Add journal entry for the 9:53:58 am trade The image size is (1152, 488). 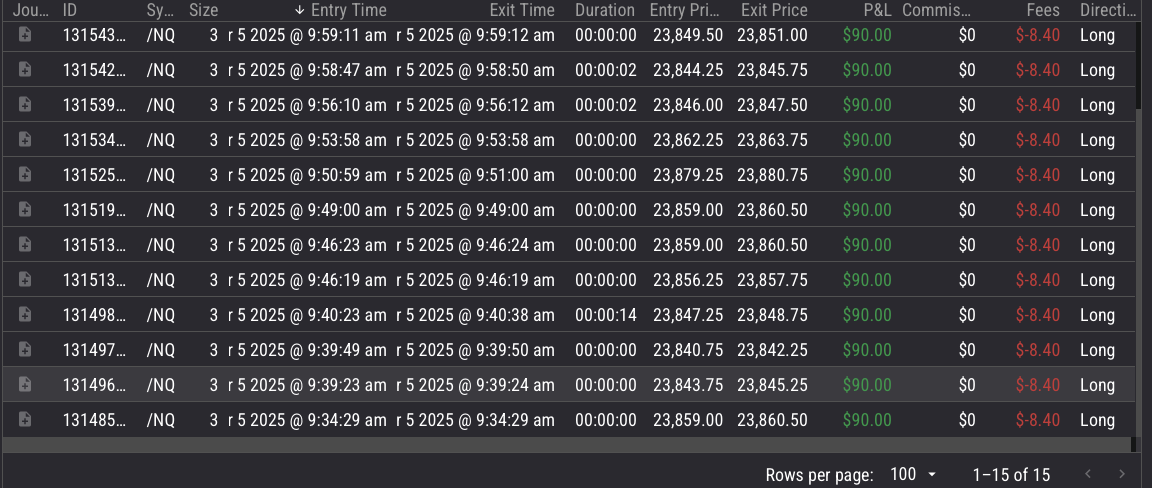24,139
